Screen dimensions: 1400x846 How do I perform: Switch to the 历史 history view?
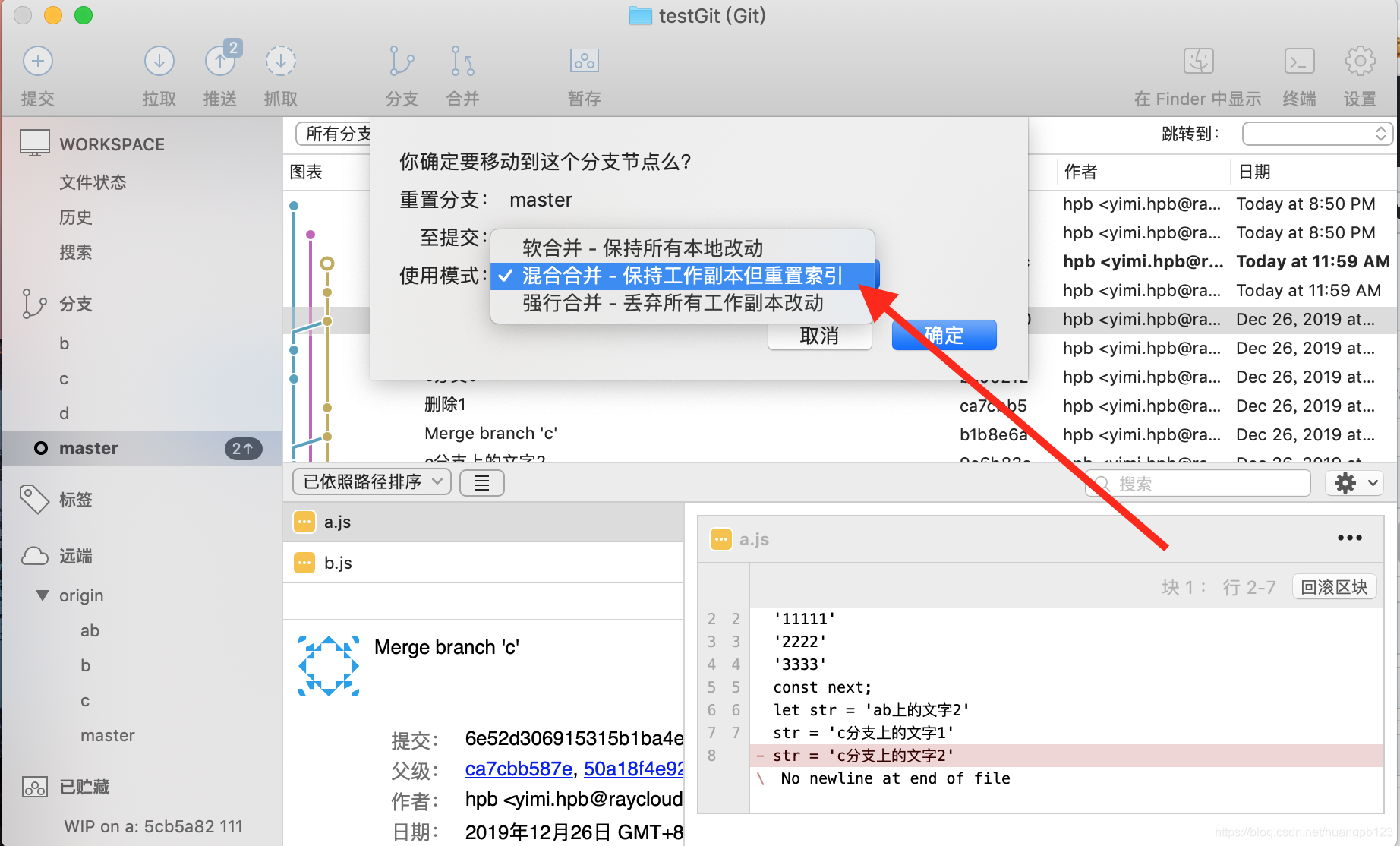75,217
